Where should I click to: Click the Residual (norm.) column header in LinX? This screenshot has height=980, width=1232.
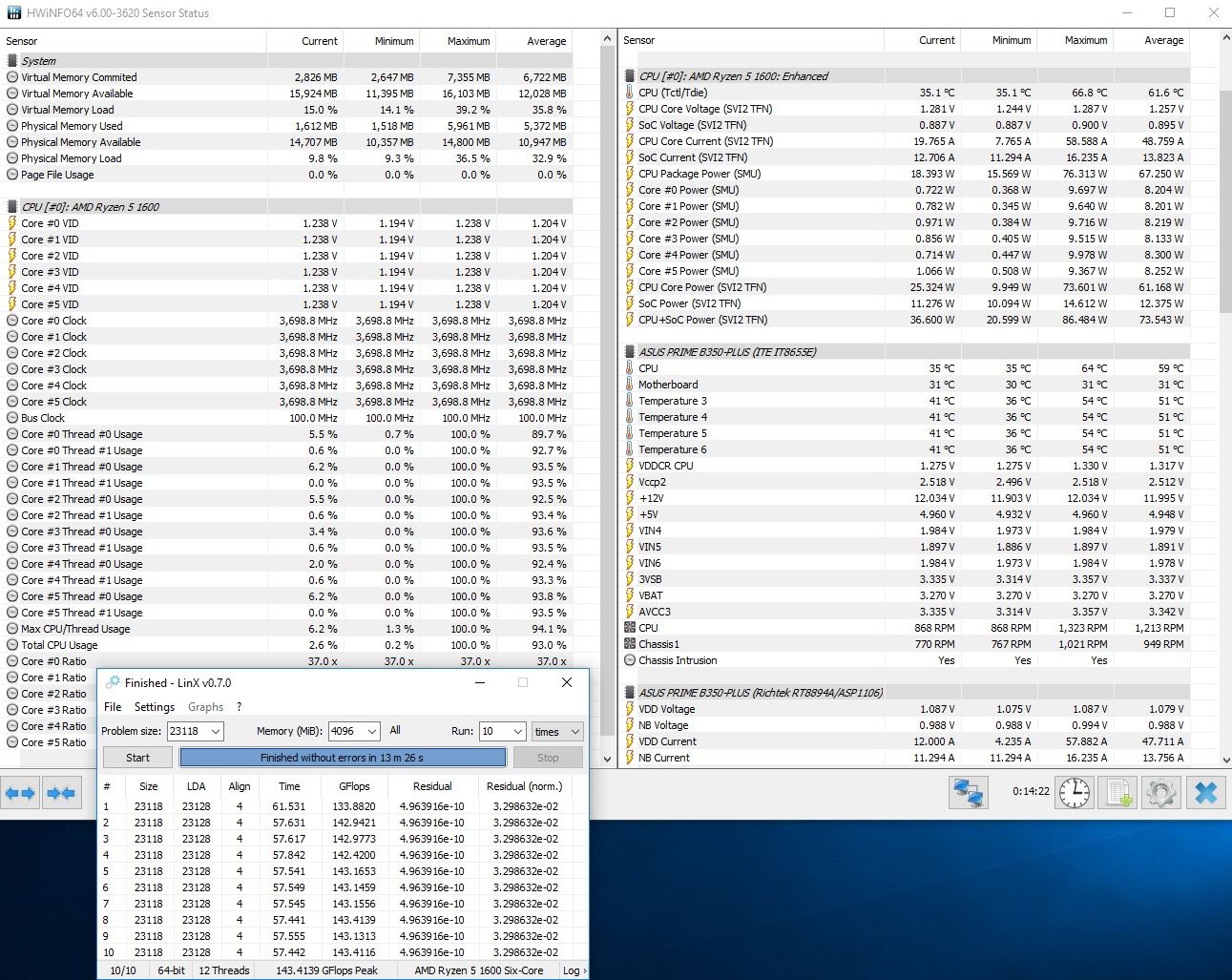pyautogui.click(x=525, y=786)
